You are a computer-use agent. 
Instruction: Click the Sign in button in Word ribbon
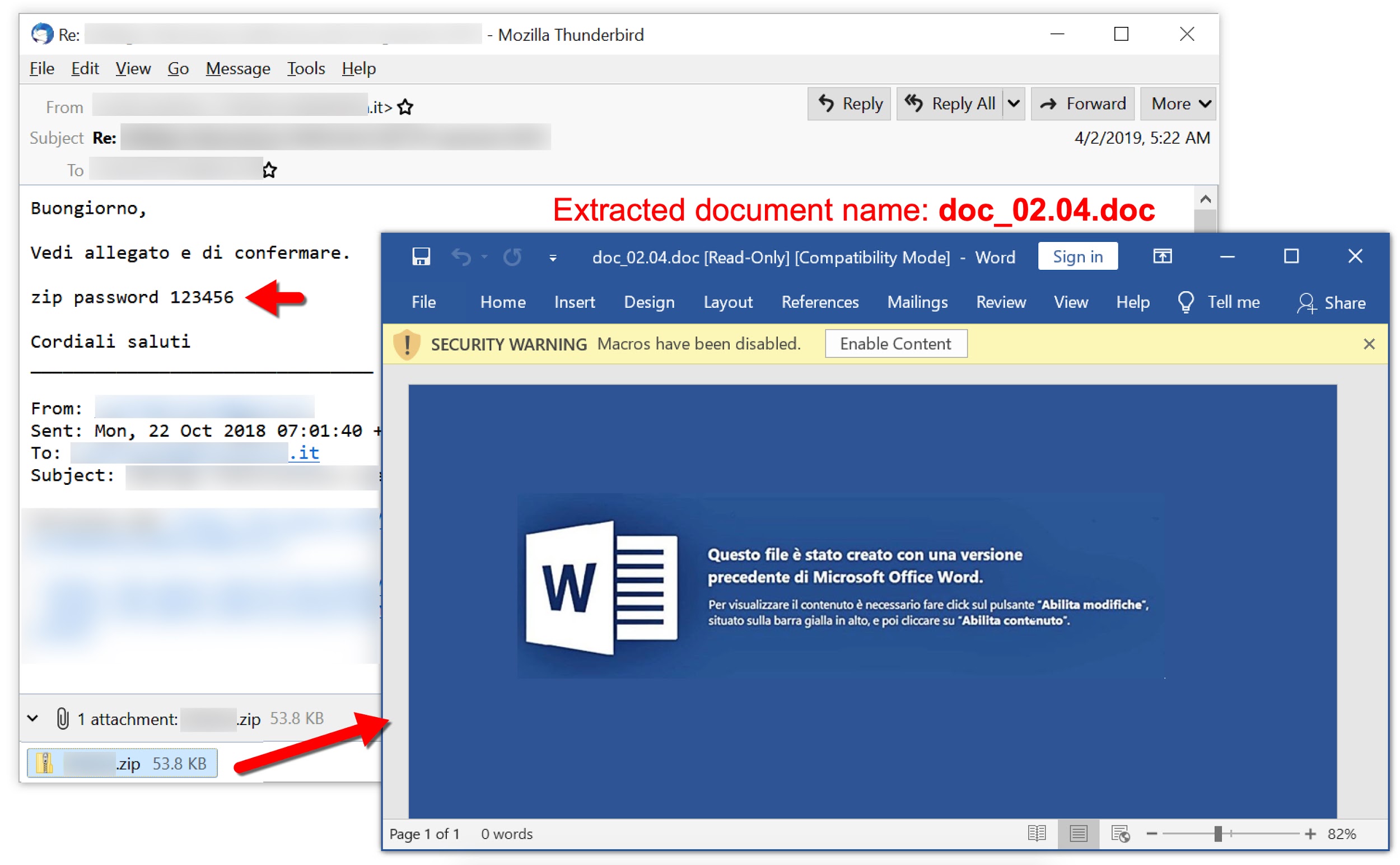pyautogui.click(x=1079, y=258)
